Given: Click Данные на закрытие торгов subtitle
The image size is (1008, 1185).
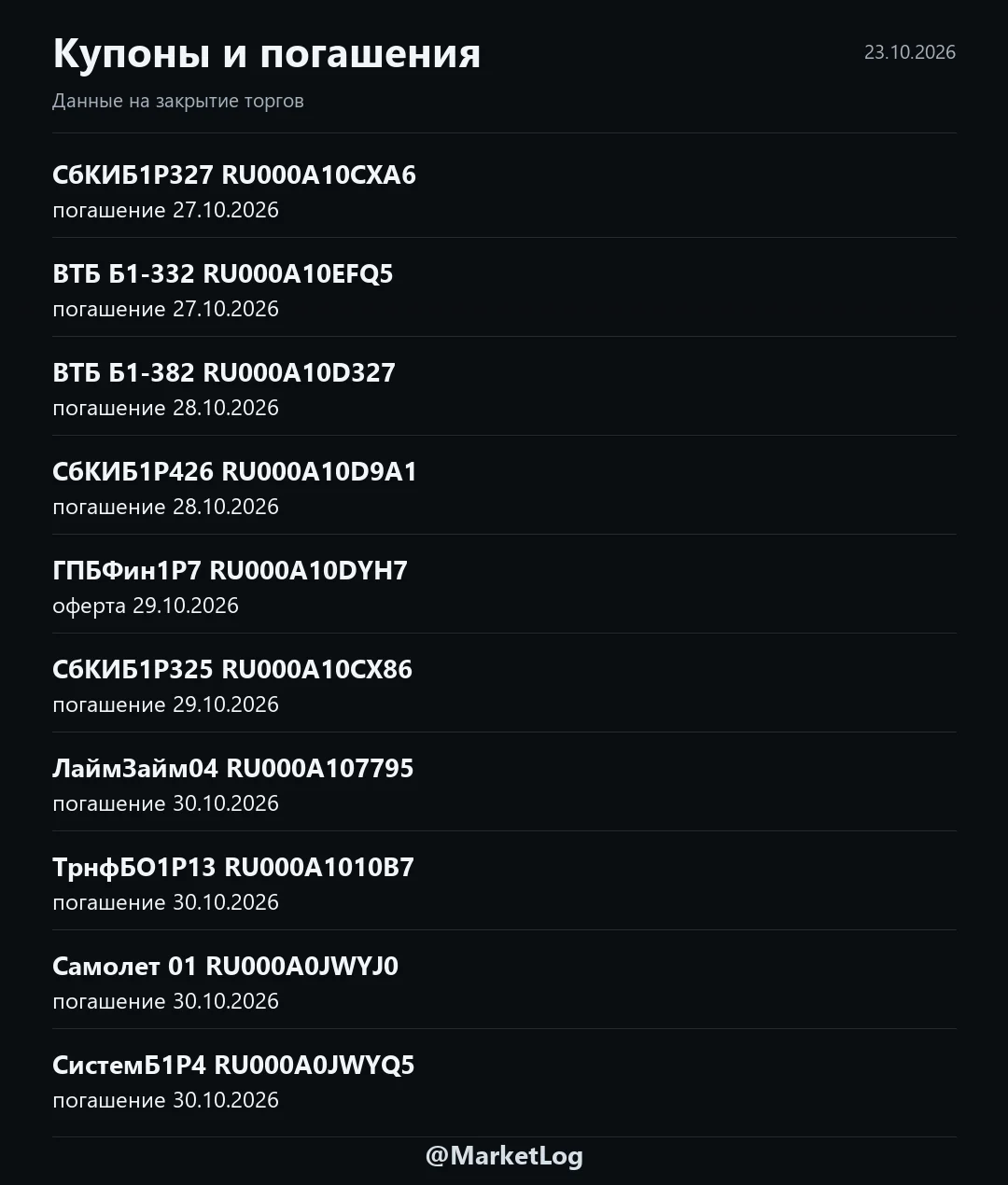Looking at the screenshot, I should click(x=178, y=101).
